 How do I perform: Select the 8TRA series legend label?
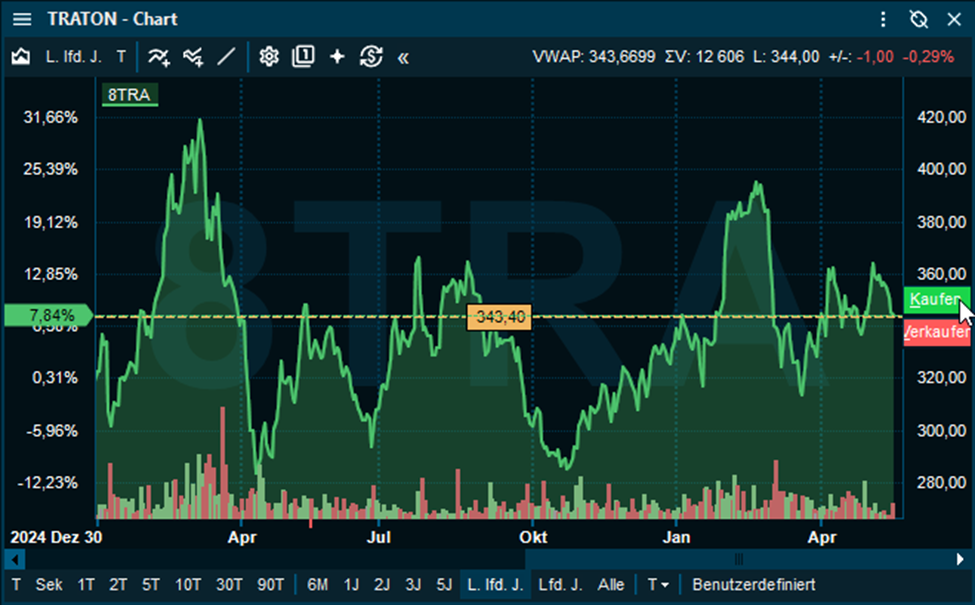[129, 95]
